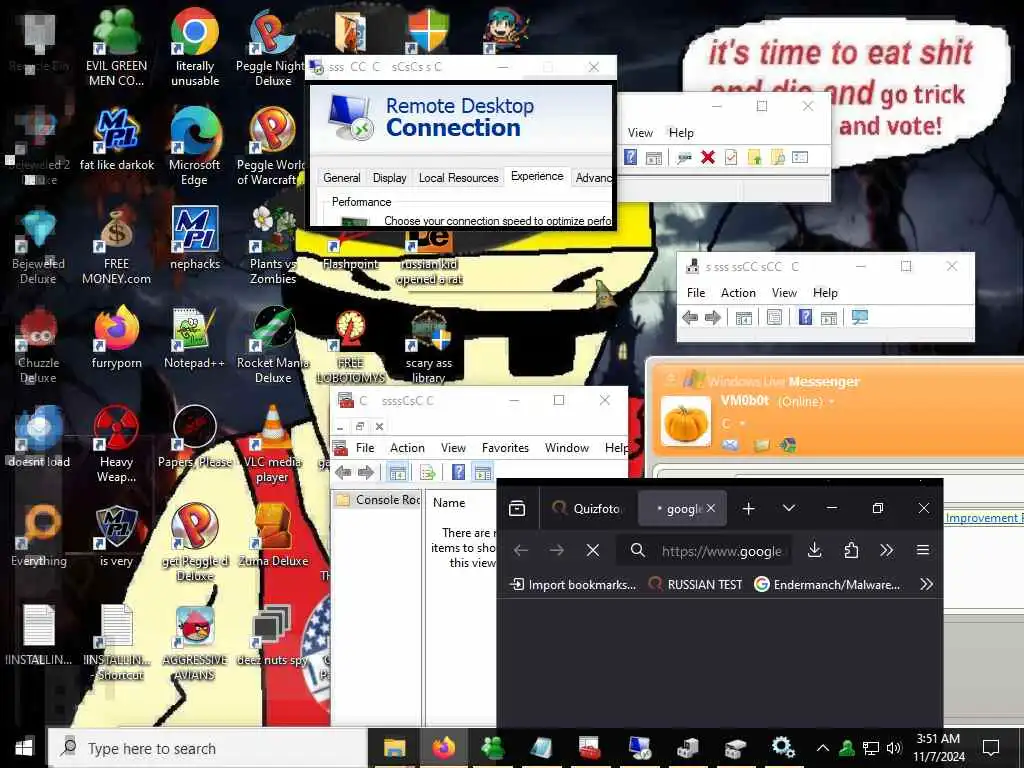1024x768 pixels.
Task: Open VLC media player shortcut
Action: pyautogui.click(x=273, y=444)
